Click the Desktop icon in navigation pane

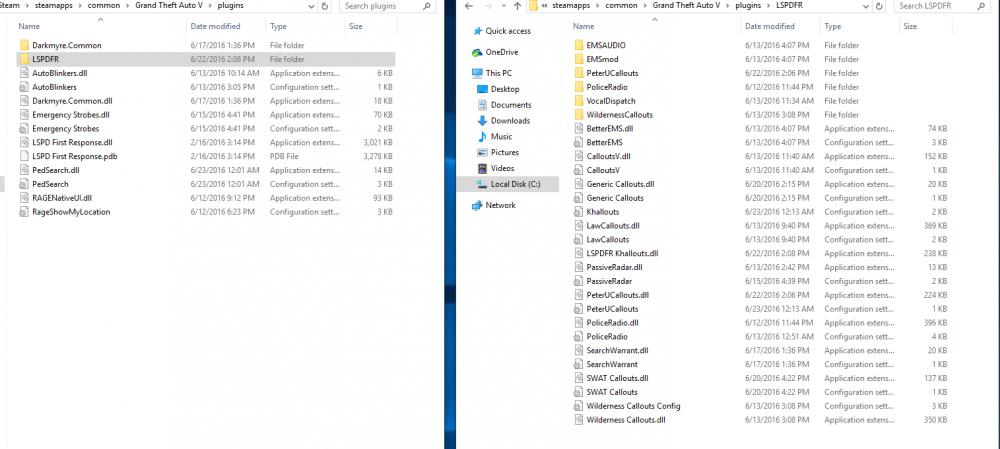coord(483,89)
